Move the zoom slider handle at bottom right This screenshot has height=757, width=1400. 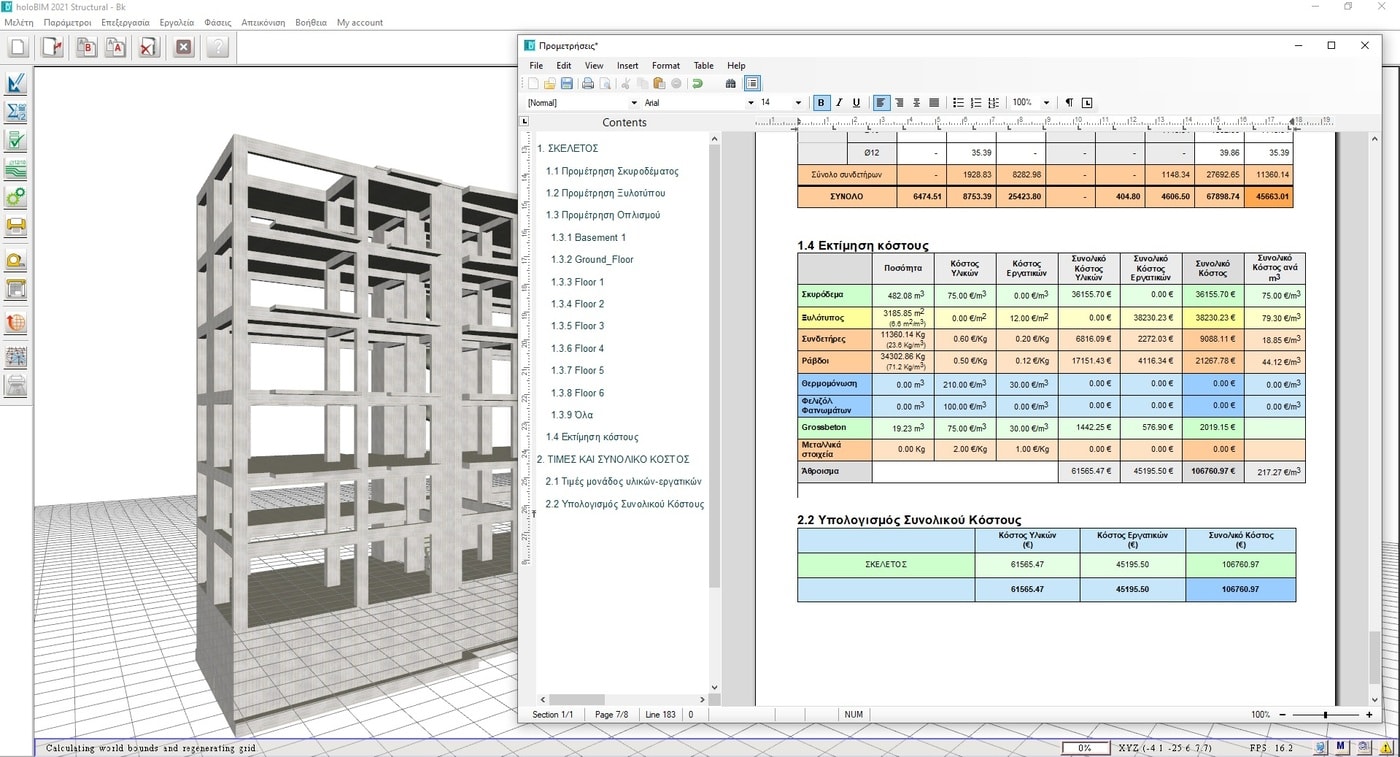click(x=1326, y=715)
